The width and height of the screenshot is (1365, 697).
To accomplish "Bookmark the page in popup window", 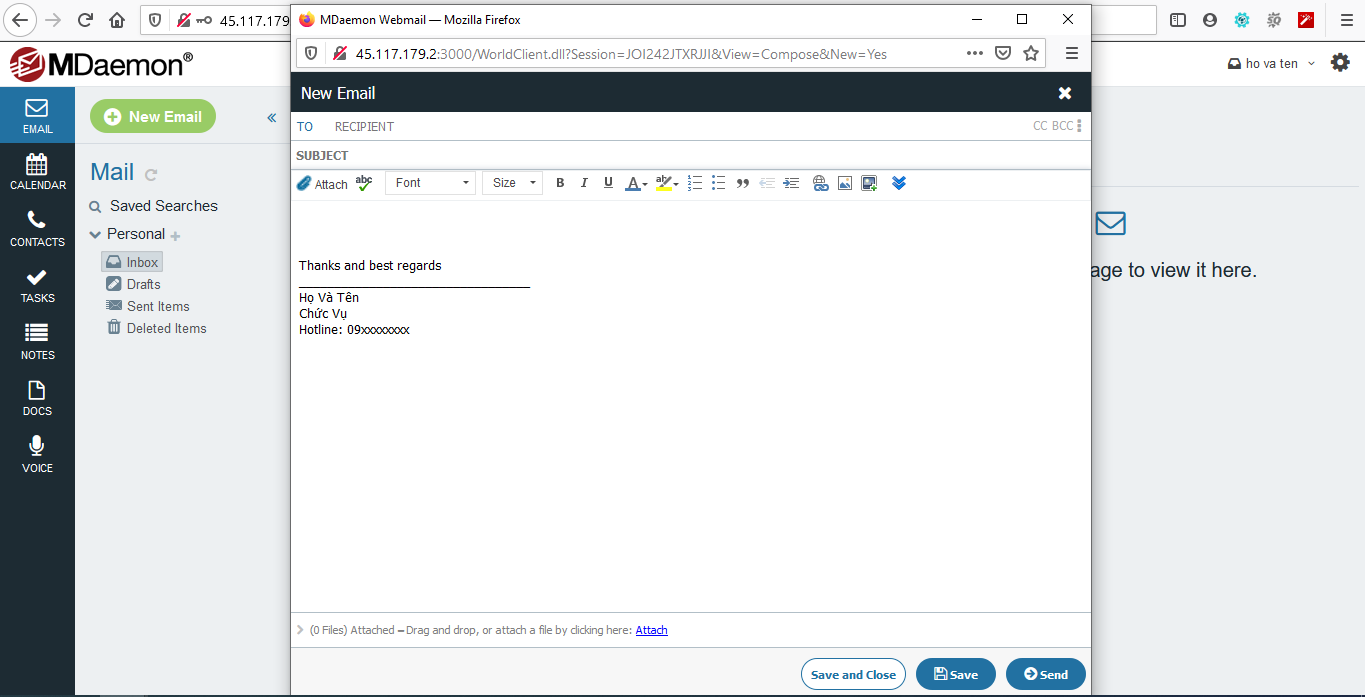I will 1031,54.
